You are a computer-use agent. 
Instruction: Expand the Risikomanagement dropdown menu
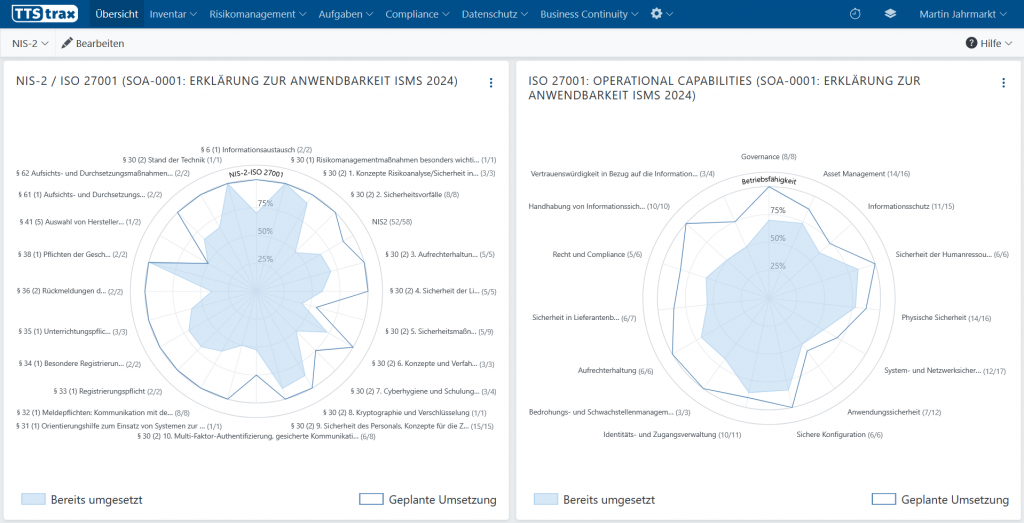pos(258,14)
